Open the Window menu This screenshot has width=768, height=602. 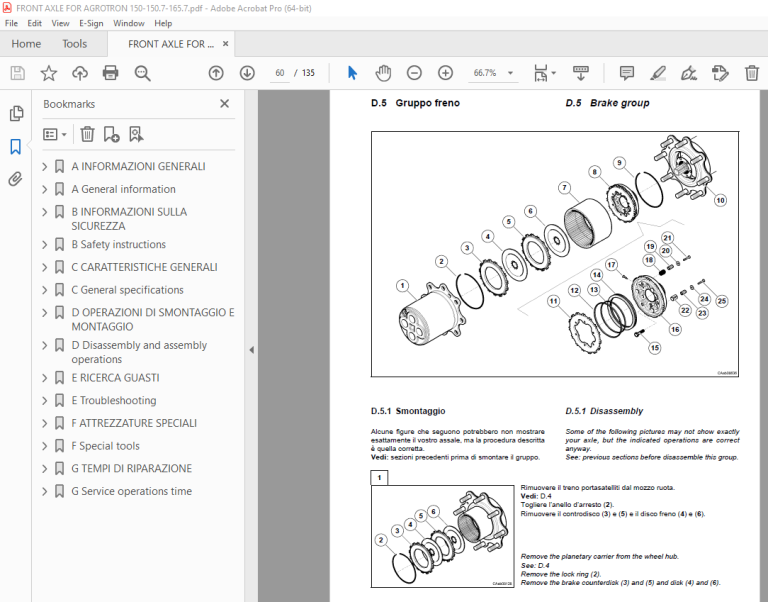129,23
